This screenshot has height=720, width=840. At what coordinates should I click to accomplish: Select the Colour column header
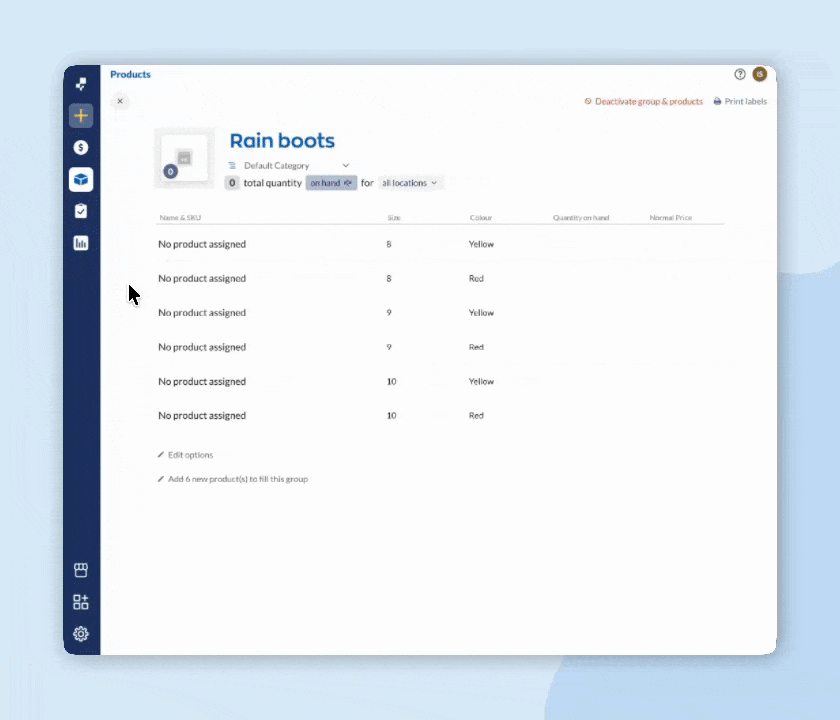[x=481, y=217]
